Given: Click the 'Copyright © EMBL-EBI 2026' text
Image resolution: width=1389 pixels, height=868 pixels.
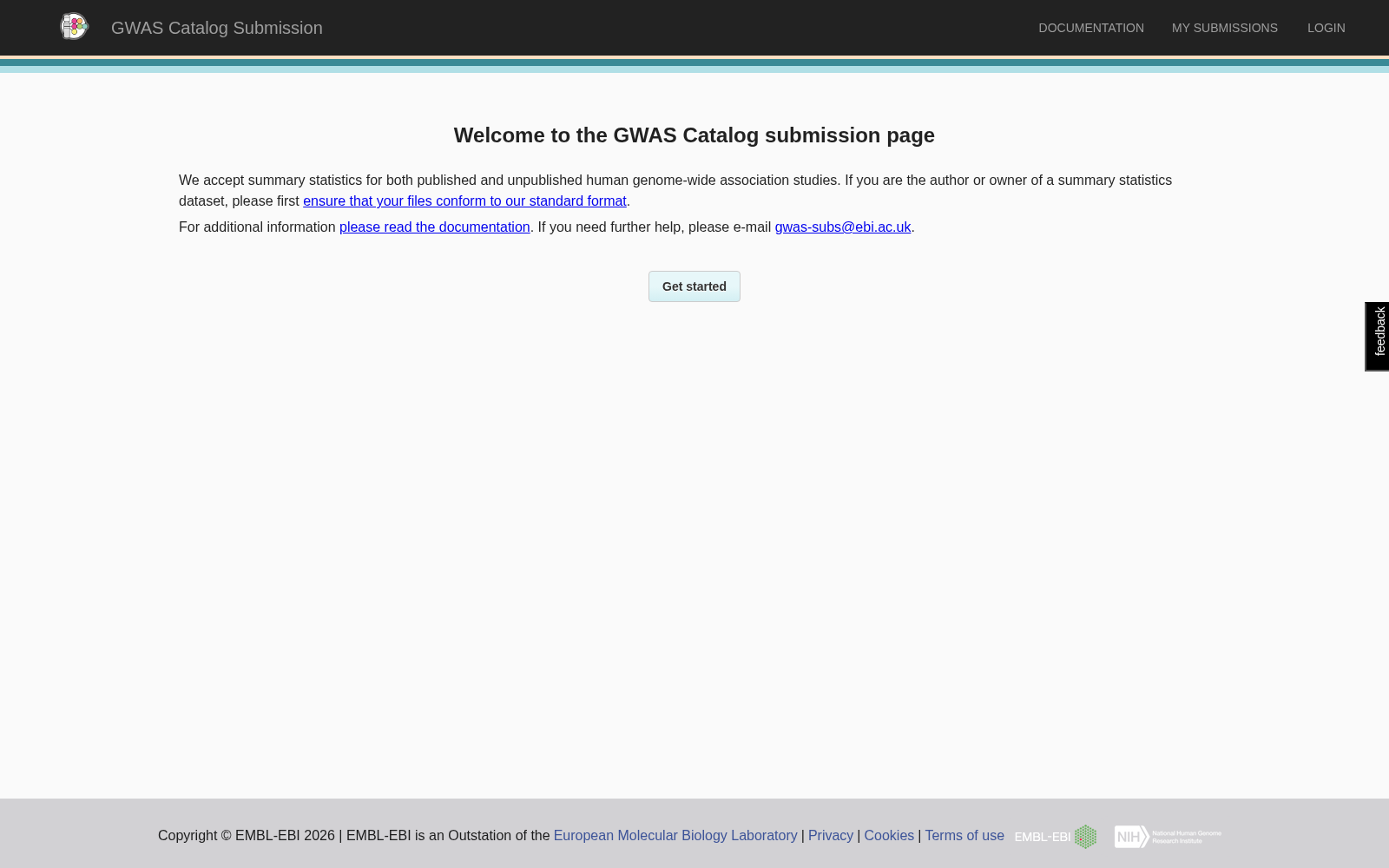Looking at the screenshot, I should 247,836.
